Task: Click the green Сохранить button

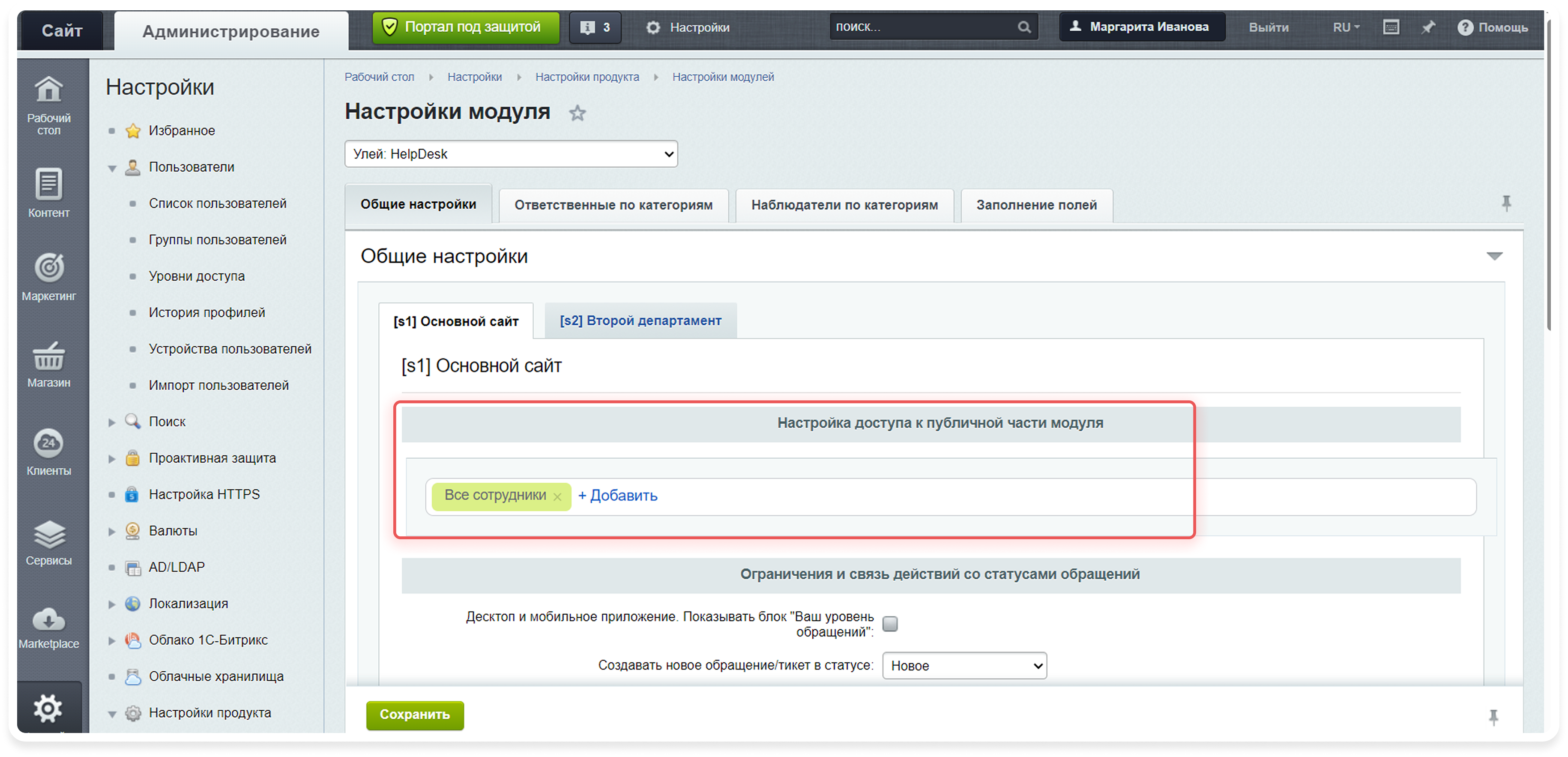Action: 415,715
